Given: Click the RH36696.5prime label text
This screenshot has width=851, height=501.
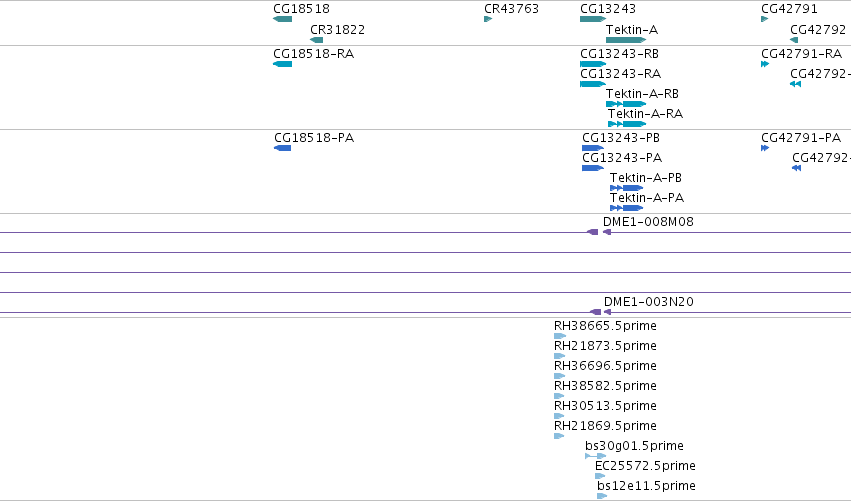Looking at the screenshot, I should [x=605, y=366].
